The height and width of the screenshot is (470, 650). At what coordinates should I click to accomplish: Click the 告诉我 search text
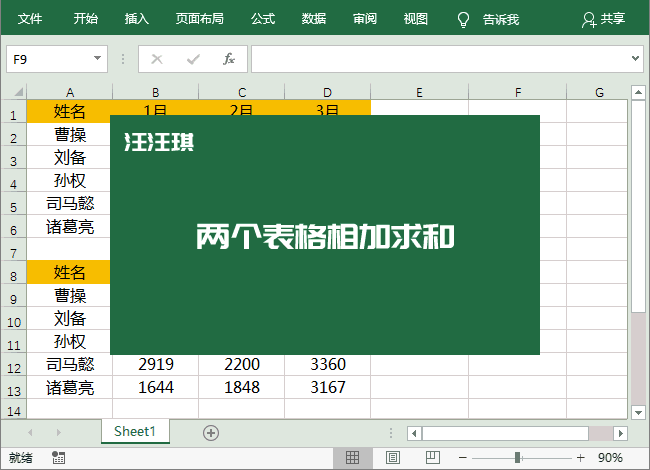click(501, 19)
